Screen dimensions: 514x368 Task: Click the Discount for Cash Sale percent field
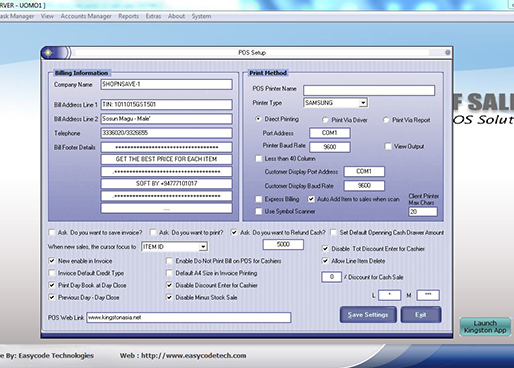(331, 277)
